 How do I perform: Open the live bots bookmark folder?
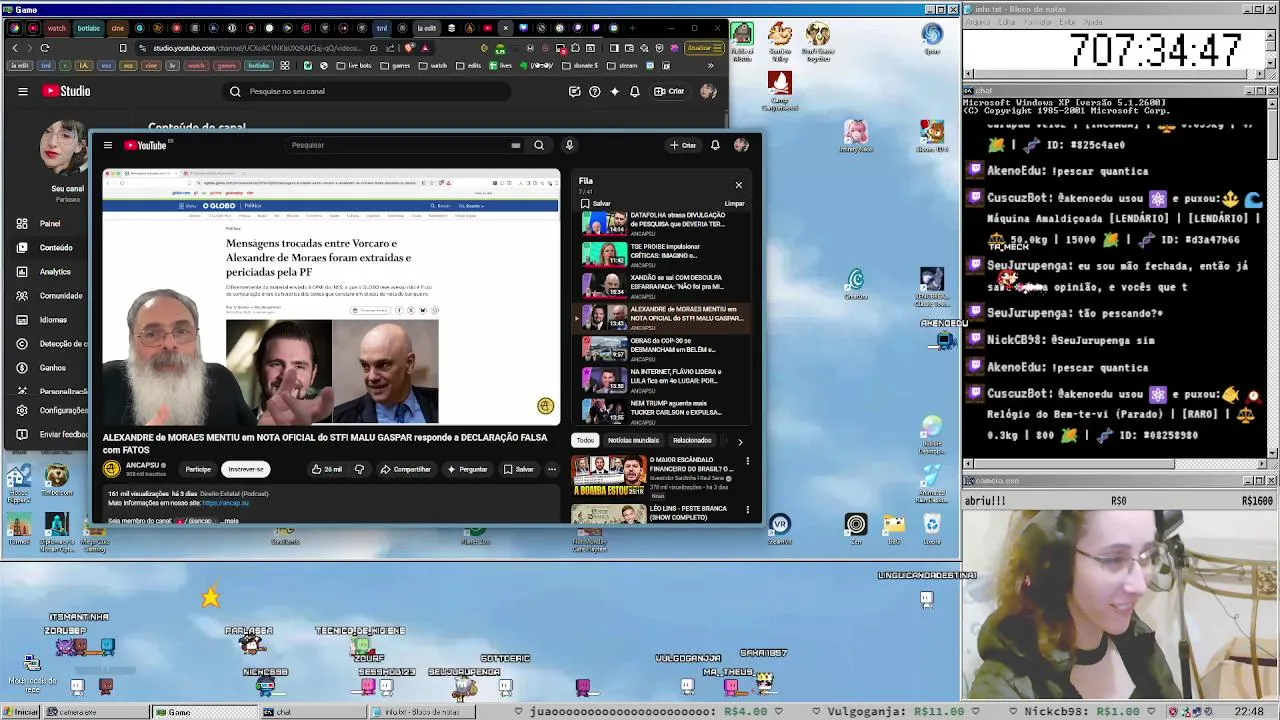click(353, 66)
